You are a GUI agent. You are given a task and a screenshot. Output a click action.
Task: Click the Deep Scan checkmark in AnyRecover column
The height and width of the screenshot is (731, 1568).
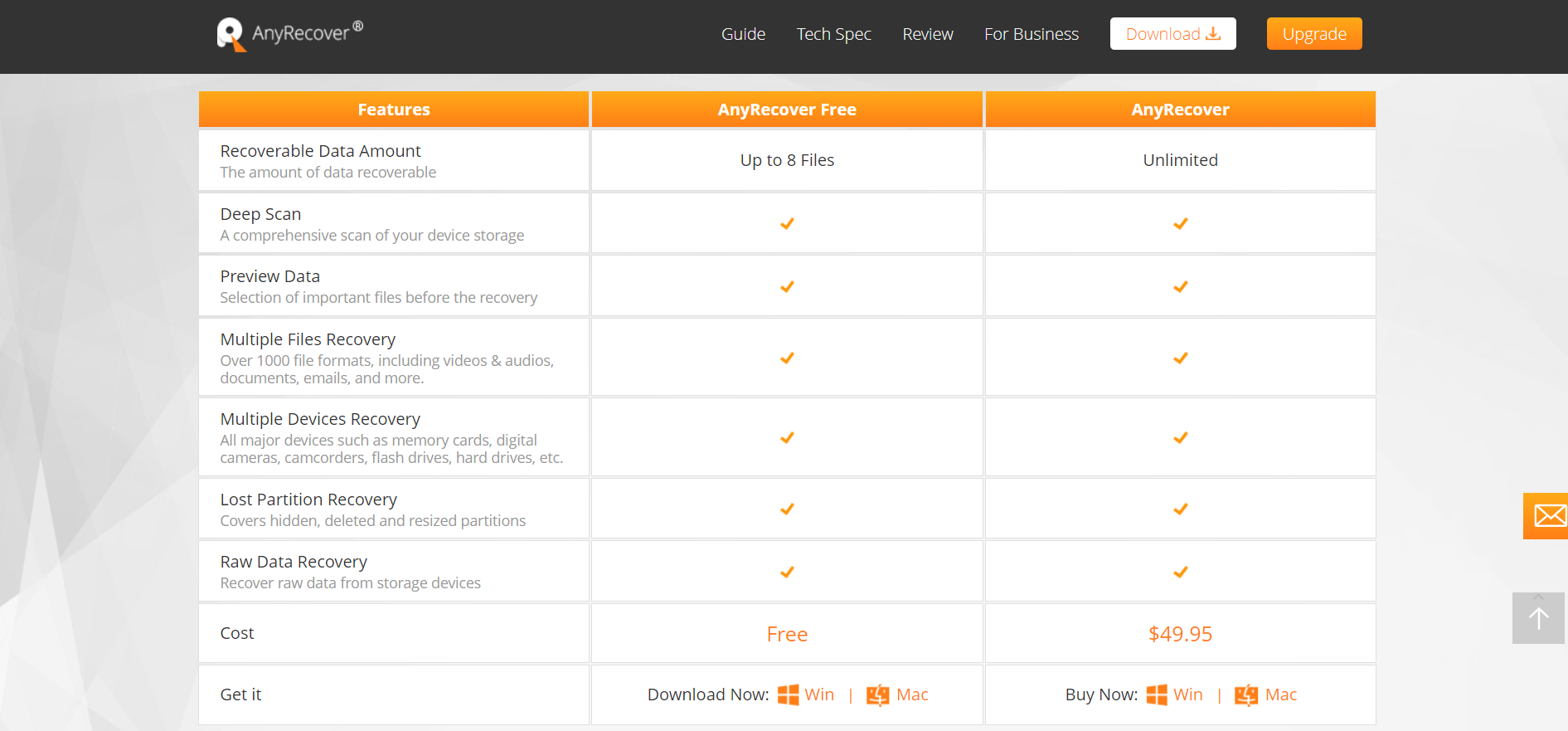[1180, 223]
